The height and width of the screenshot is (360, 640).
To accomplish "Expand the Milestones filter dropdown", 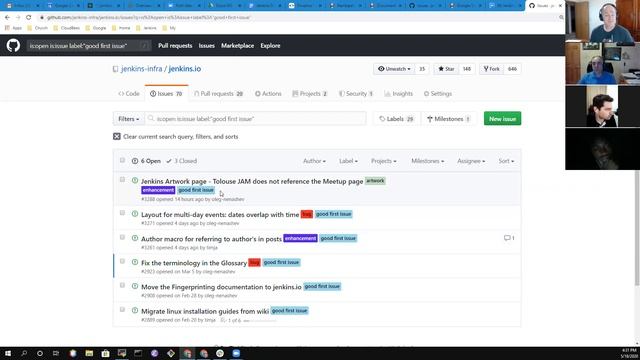I will pos(427,161).
